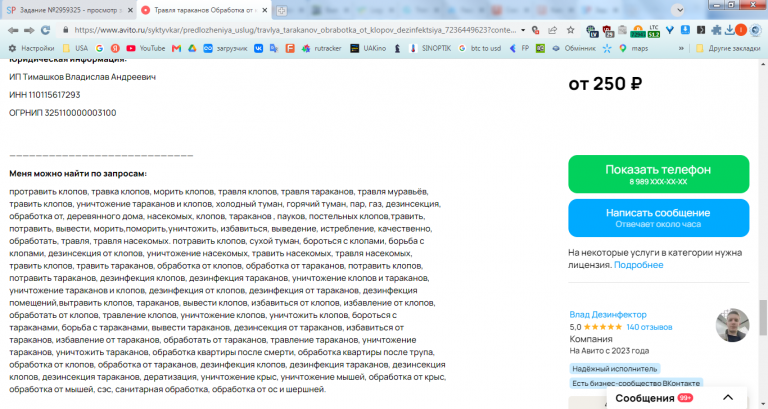Image resolution: width=768 pixels, height=409 pixels.
Task: Bookmark this page with the star
Action: pos(571,30)
